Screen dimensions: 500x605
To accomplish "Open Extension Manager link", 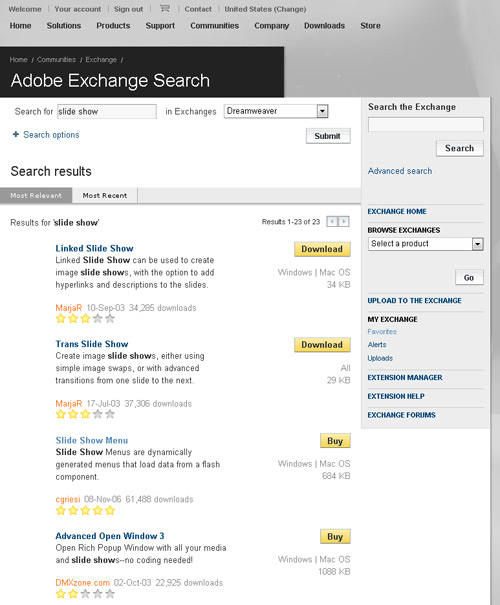I will tap(405, 377).
